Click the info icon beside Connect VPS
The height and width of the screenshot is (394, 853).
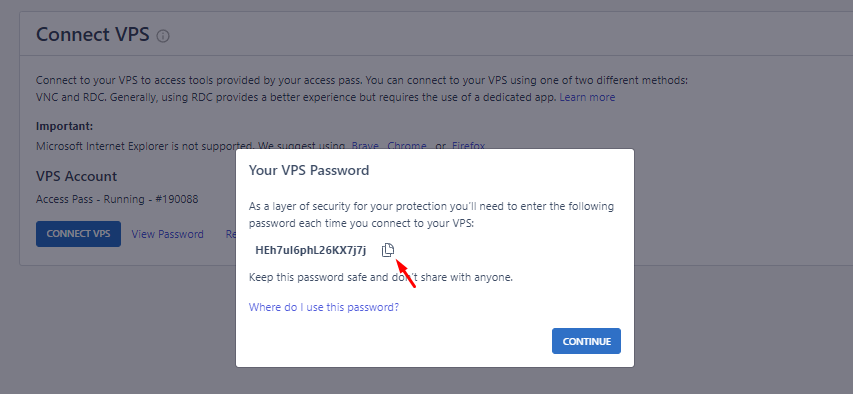pos(163,36)
